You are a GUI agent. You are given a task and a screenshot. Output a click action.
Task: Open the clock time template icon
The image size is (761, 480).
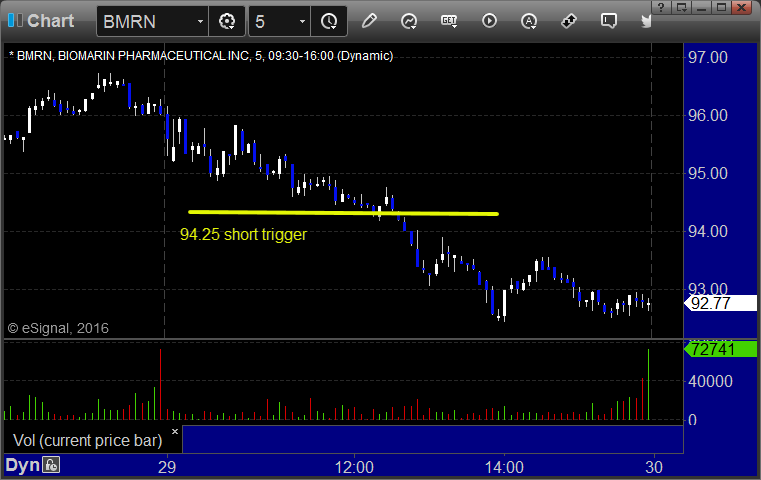click(x=329, y=21)
